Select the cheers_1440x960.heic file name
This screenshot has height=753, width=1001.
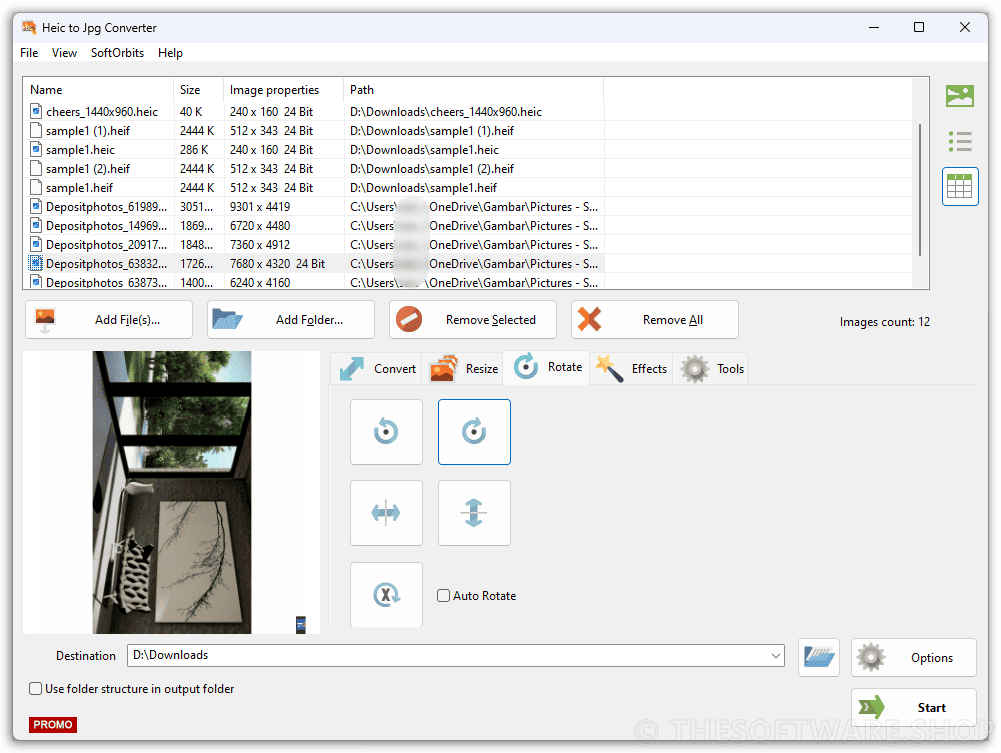pyautogui.click(x=102, y=112)
